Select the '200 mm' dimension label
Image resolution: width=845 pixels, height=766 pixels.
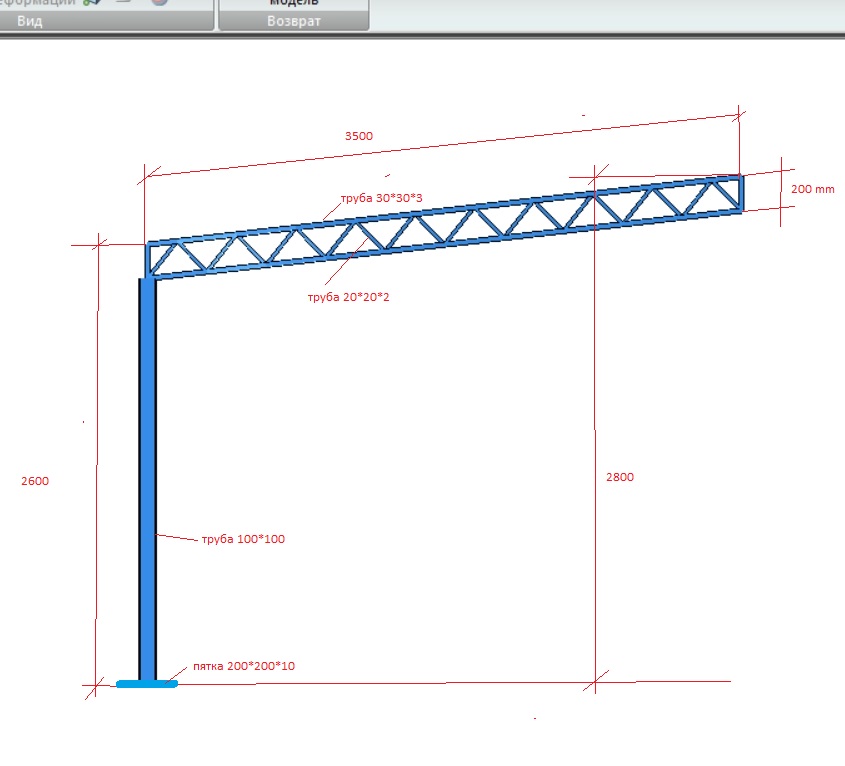click(813, 189)
